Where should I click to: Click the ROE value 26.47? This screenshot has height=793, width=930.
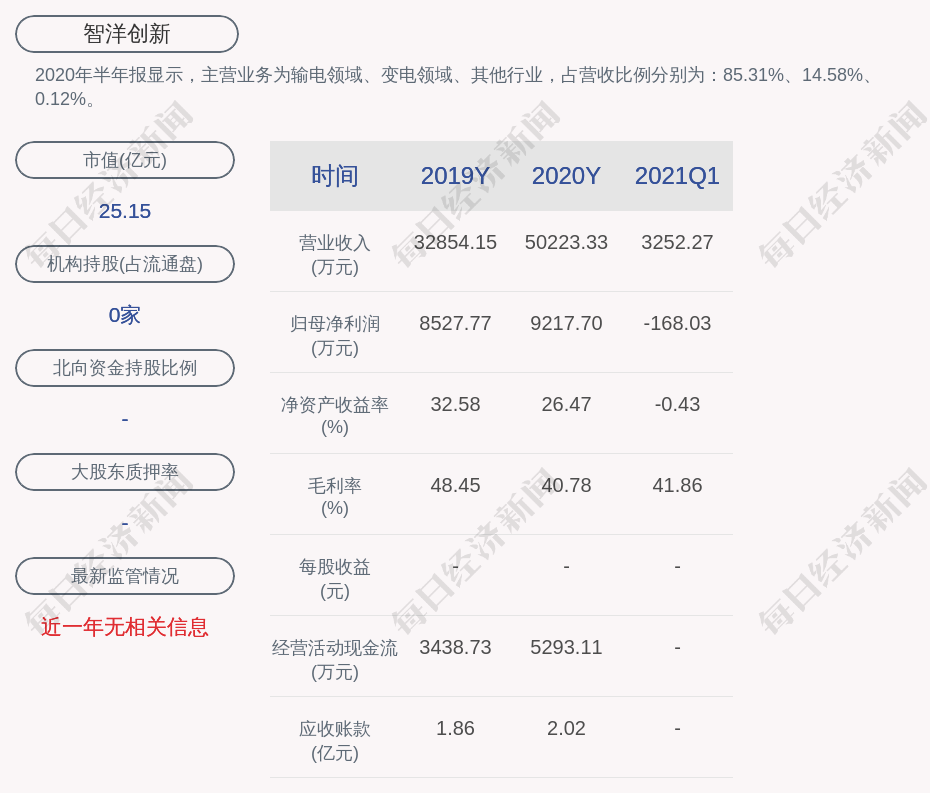click(x=566, y=405)
